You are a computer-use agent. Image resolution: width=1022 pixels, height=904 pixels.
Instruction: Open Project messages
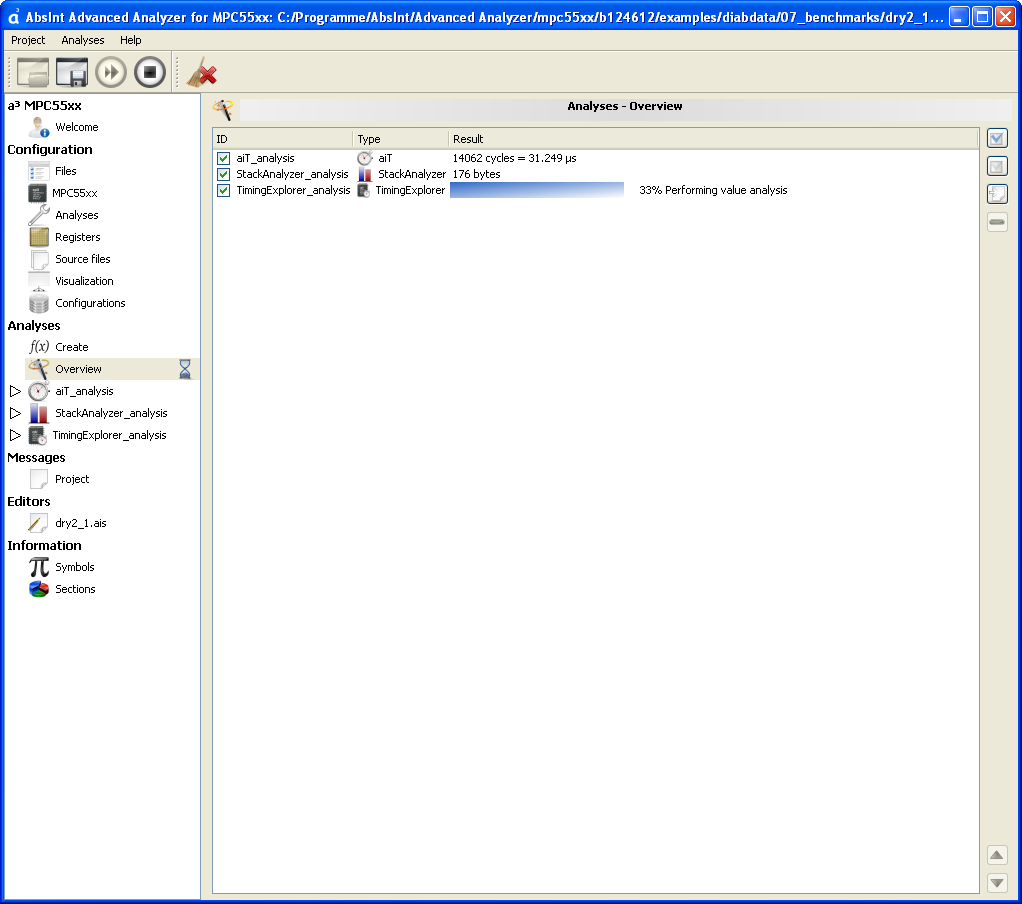[72, 479]
